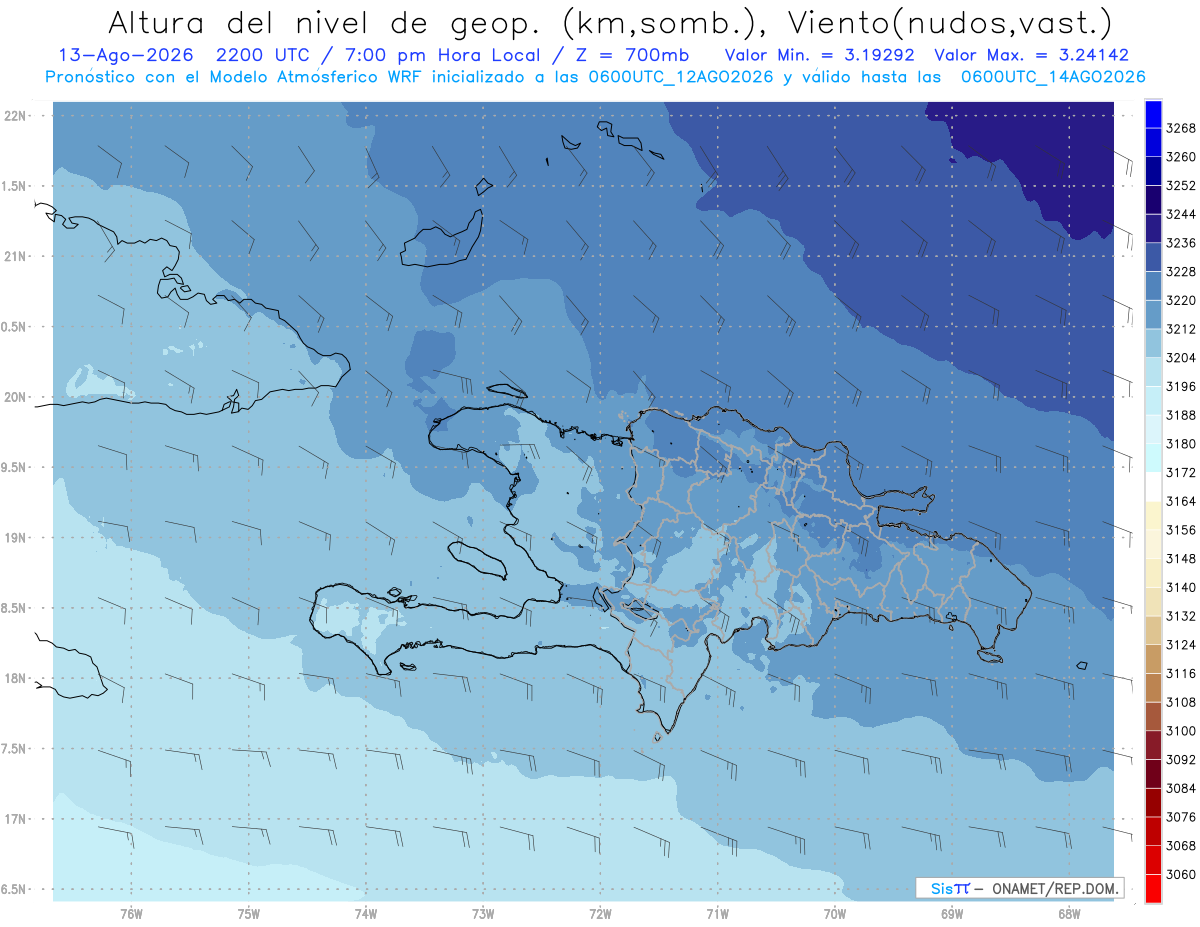This screenshot has height=927, width=1200.
Task: Pick the legend swatch between 3236 and 3228
Action: point(1153,257)
